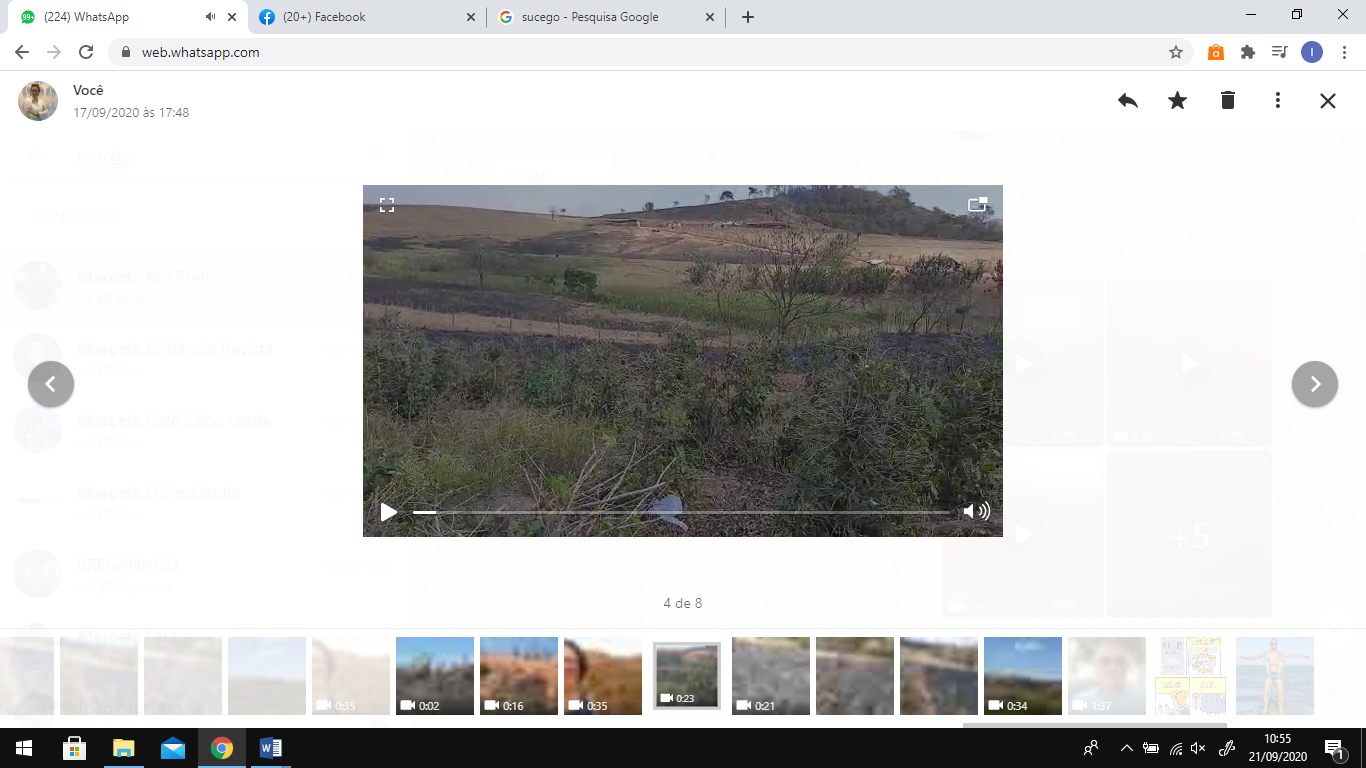The height and width of the screenshot is (768, 1366).
Task: Switch to the Facebook tab
Action: coord(365,17)
